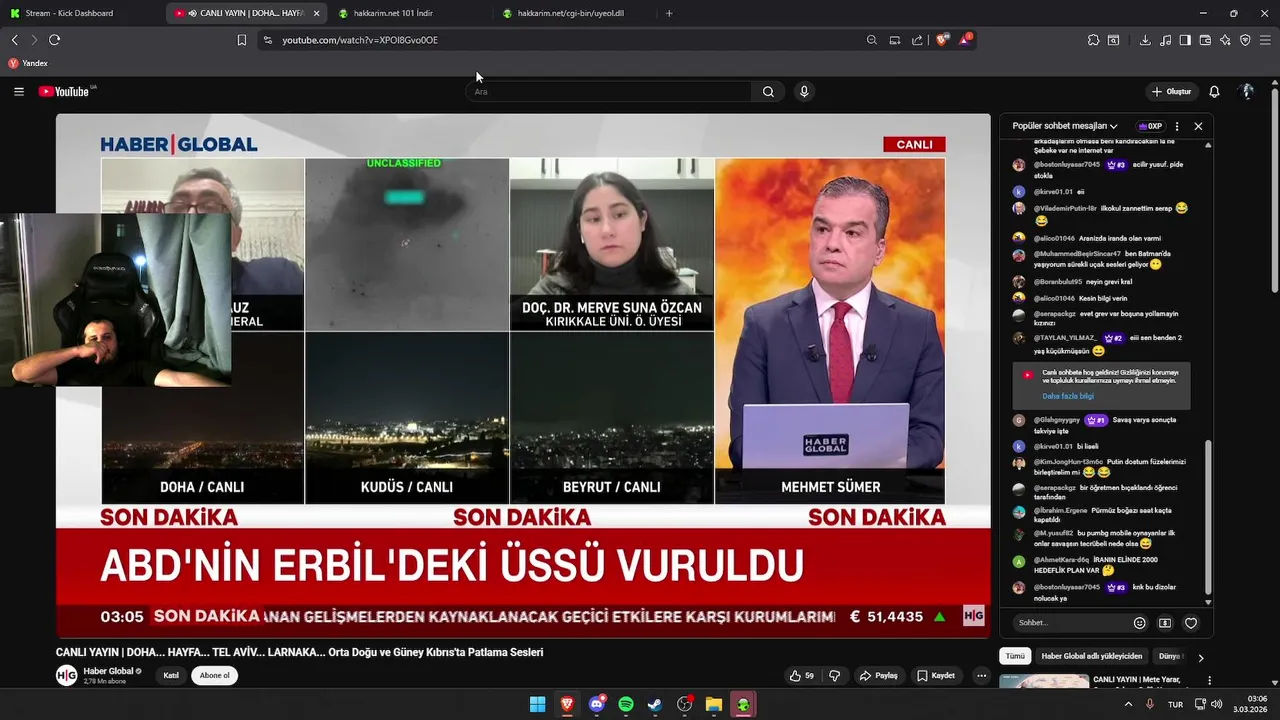Open a new browser tab
Image resolution: width=1280 pixels, height=720 pixels.
click(x=669, y=13)
